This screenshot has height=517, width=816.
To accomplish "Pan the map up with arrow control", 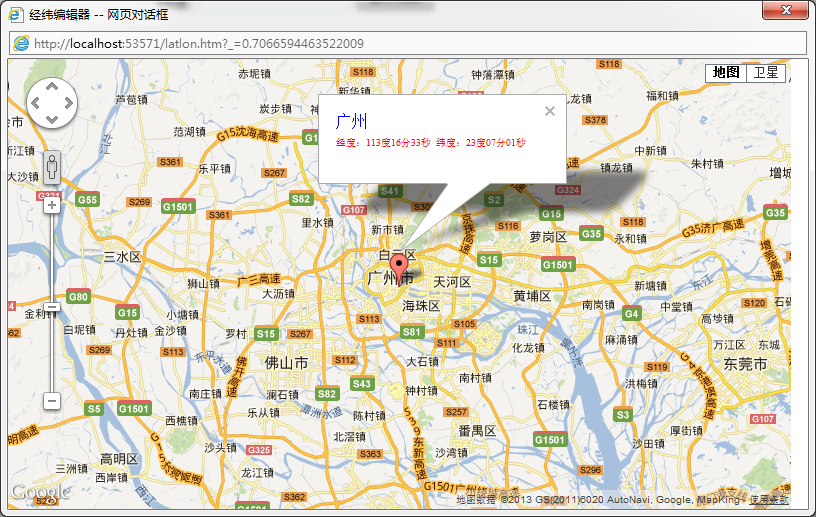I will coord(52,87).
